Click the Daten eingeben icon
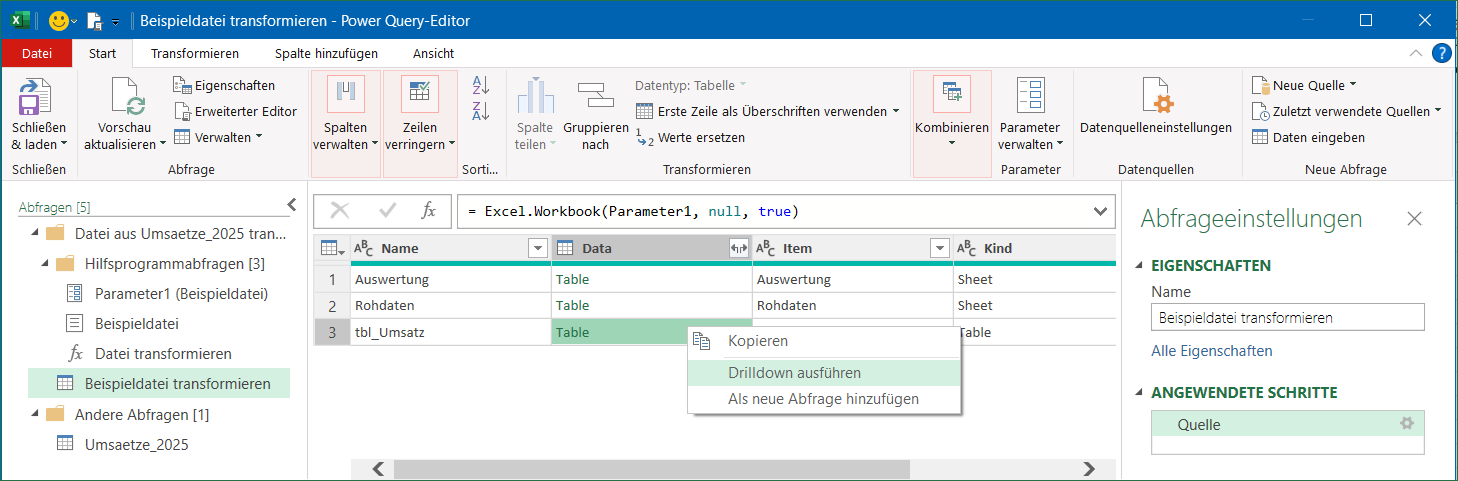Image resolution: width=1458 pixels, height=481 pixels. pos(1262,137)
